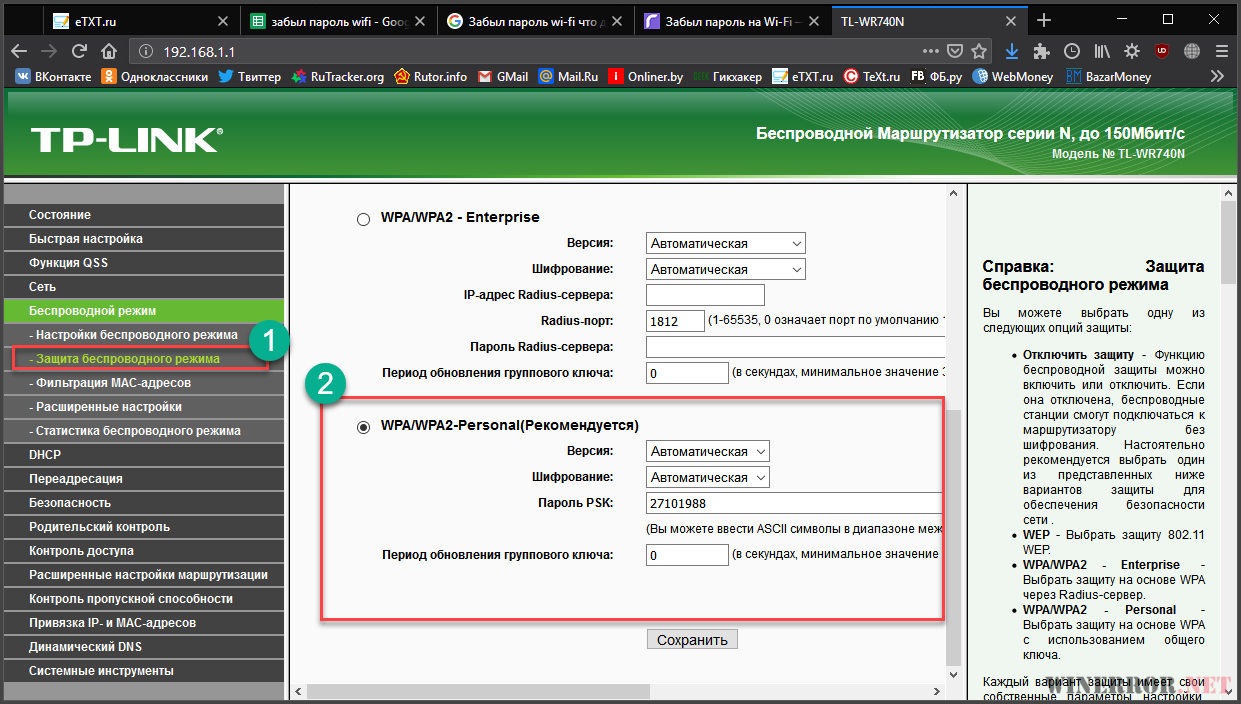
Task: Click the browser Forward arrow
Action: click(49, 50)
